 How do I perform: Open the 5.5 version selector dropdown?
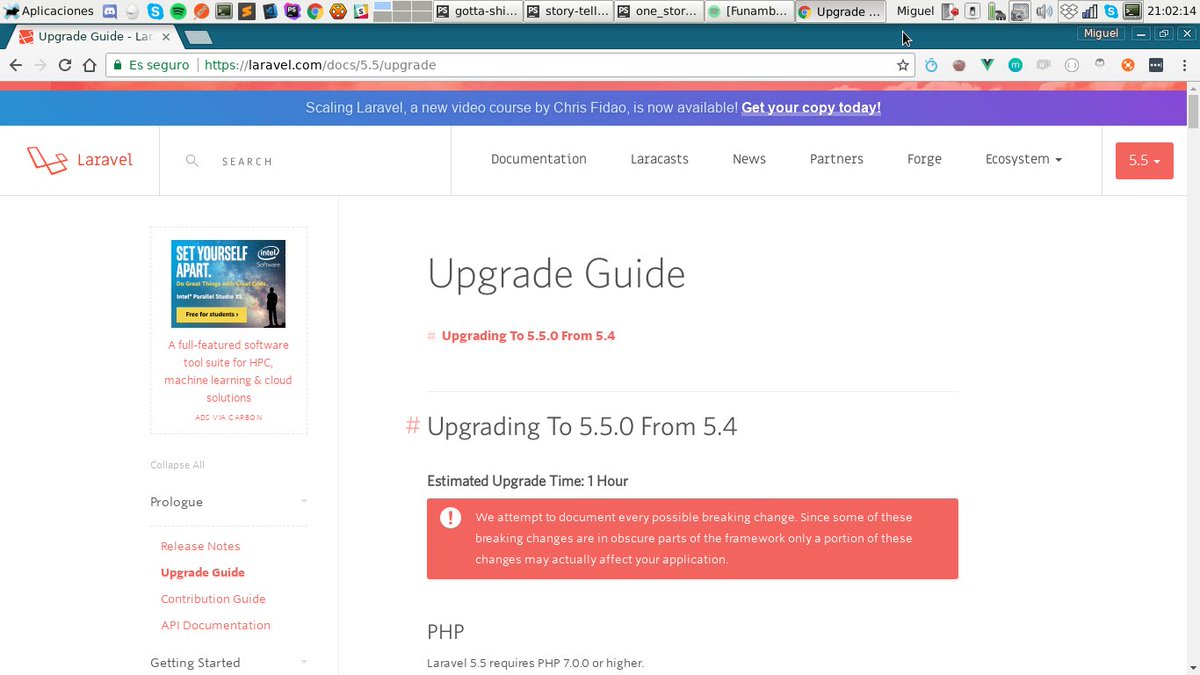[x=1144, y=161]
